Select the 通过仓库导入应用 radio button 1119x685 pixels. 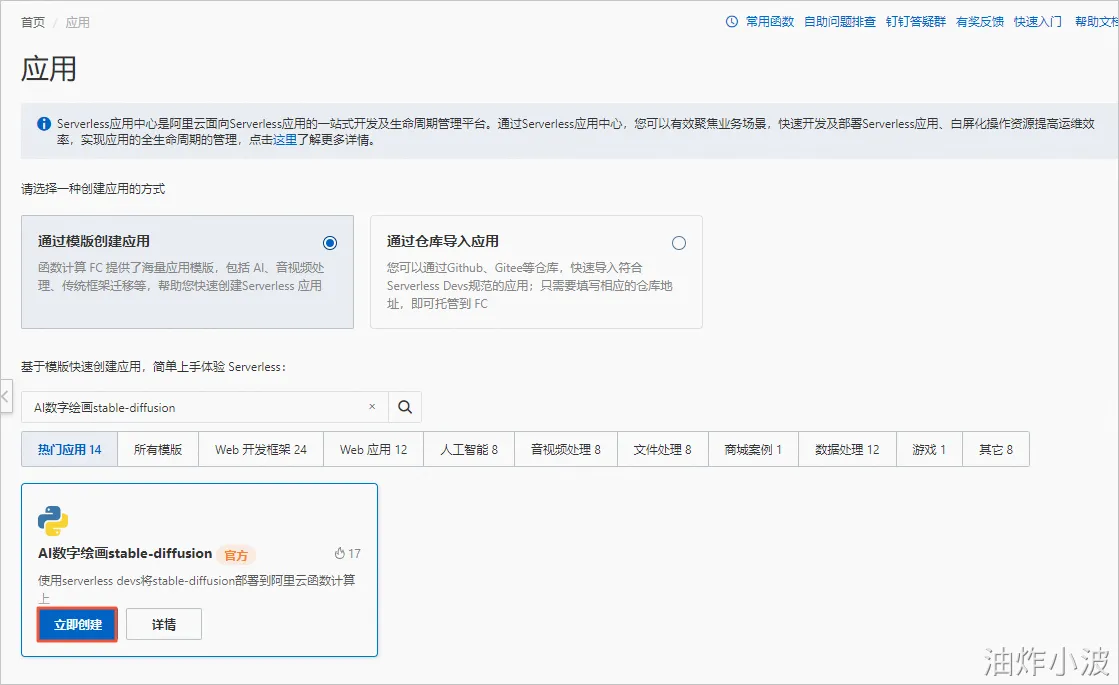pyautogui.click(x=679, y=243)
